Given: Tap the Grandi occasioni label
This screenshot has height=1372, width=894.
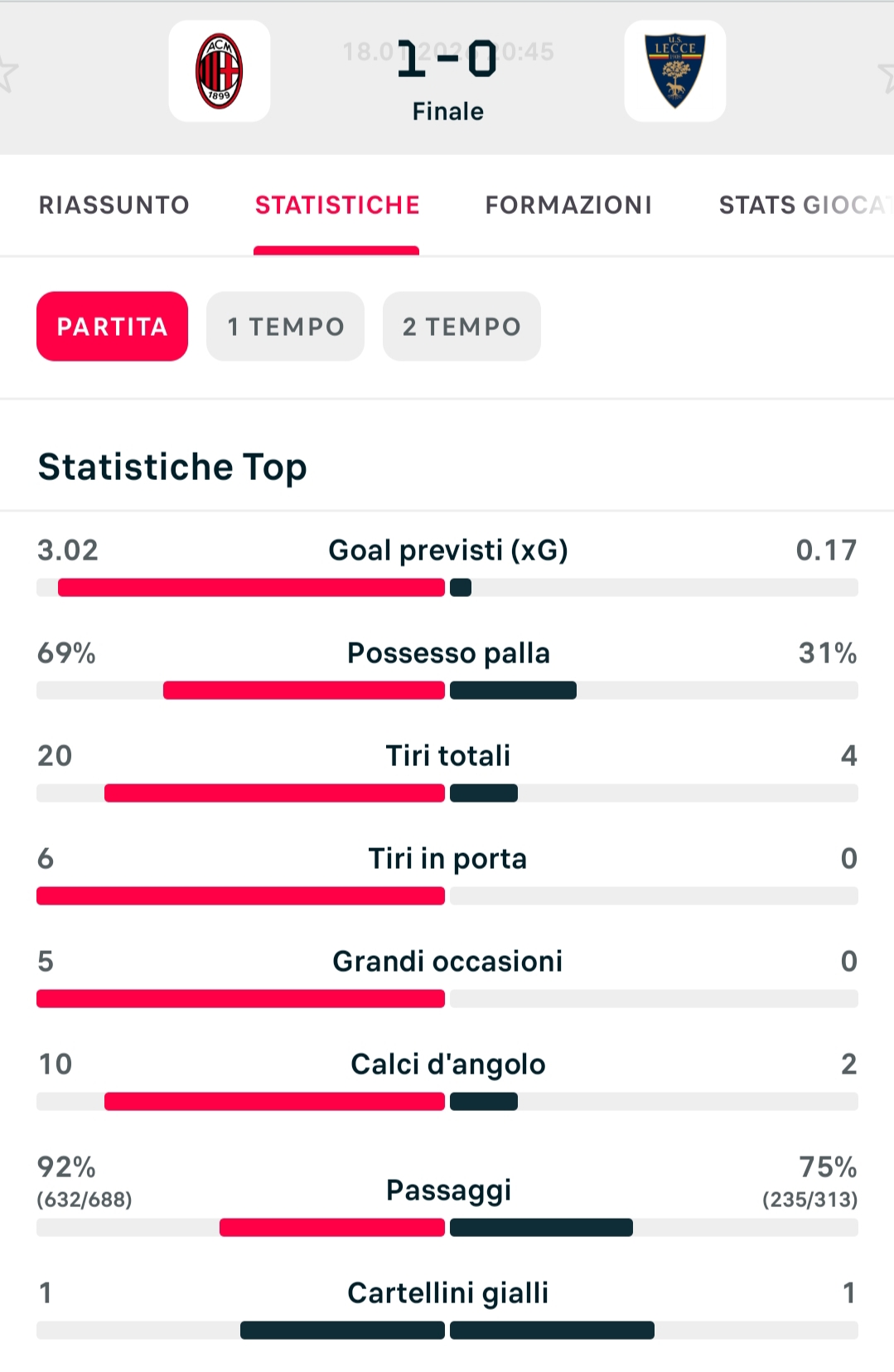Looking at the screenshot, I should click(447, 962).
